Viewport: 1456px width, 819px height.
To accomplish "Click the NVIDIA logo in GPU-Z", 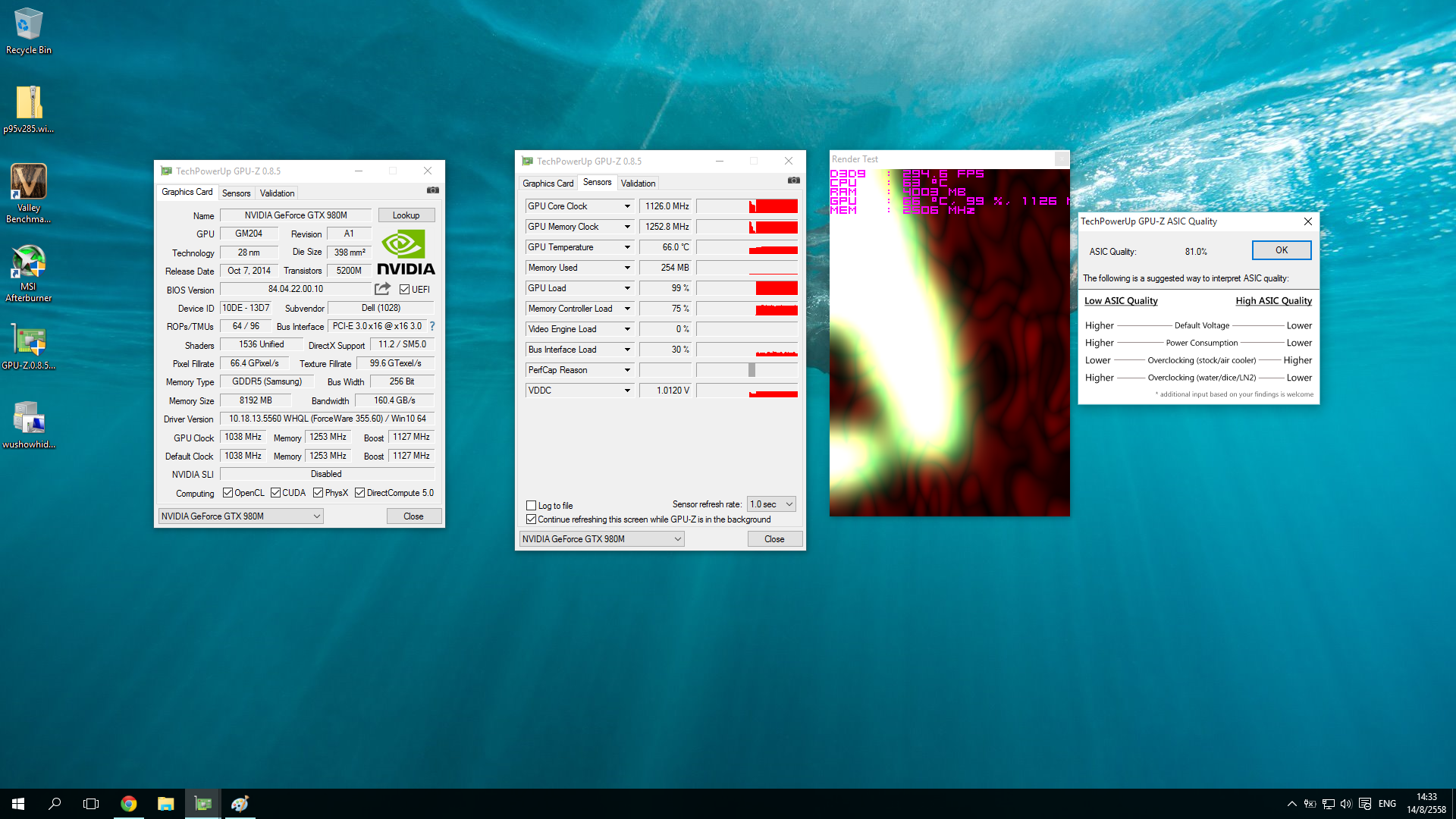I will point(406,253).
